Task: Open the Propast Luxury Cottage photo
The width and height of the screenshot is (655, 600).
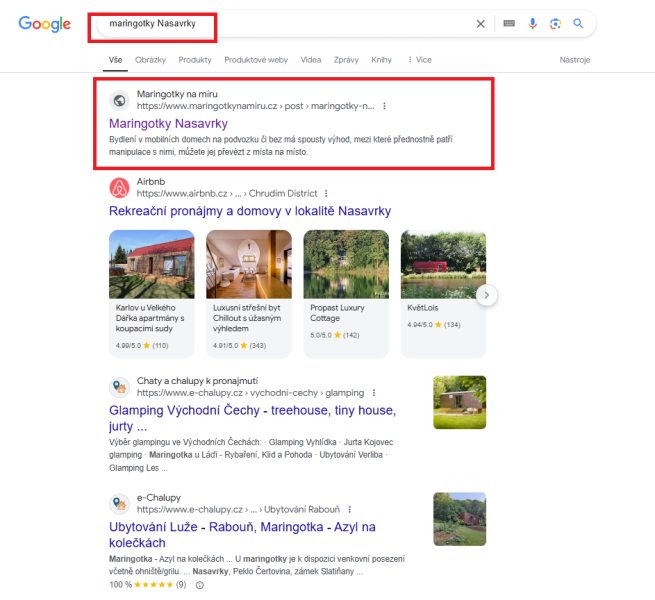Action: click(346, 264)
